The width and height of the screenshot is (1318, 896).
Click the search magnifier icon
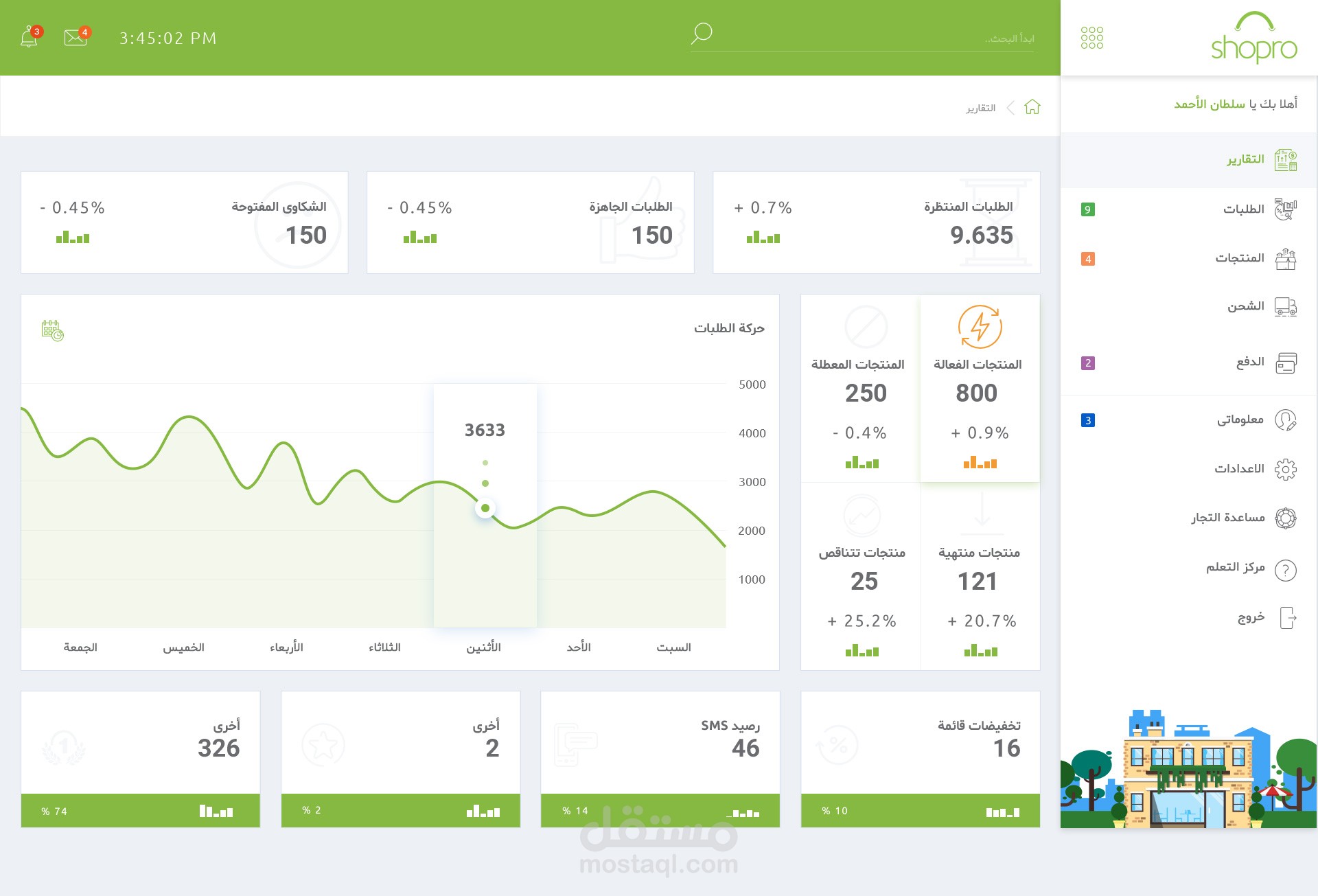point(701,33)
